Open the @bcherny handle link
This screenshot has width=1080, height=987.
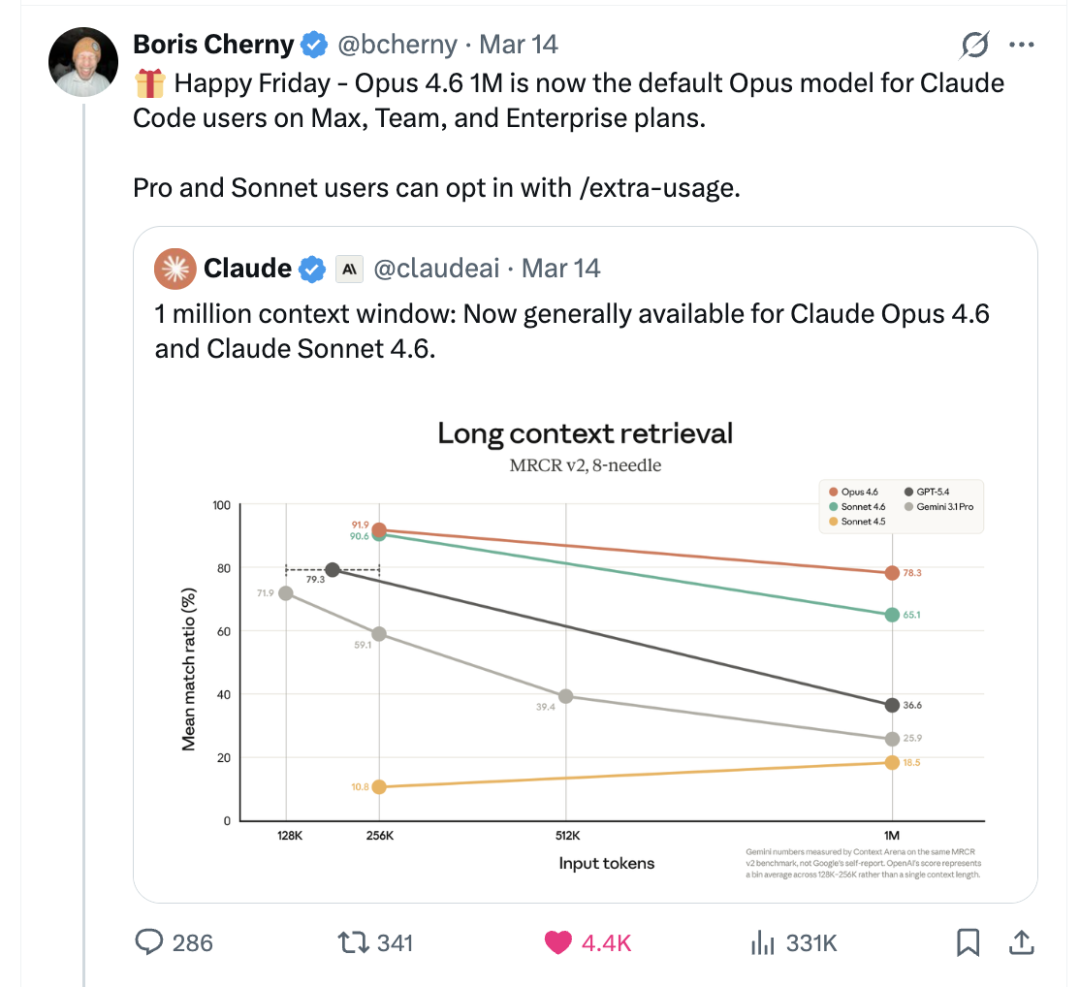click(x=395, y=45)
